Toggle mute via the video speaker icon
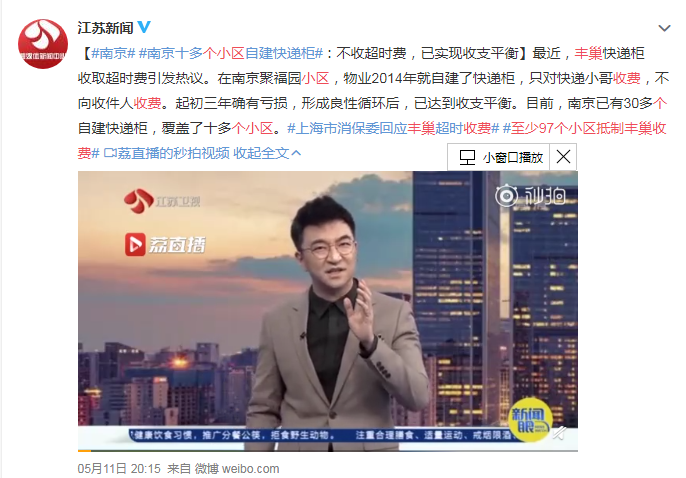 click(560, 433)
